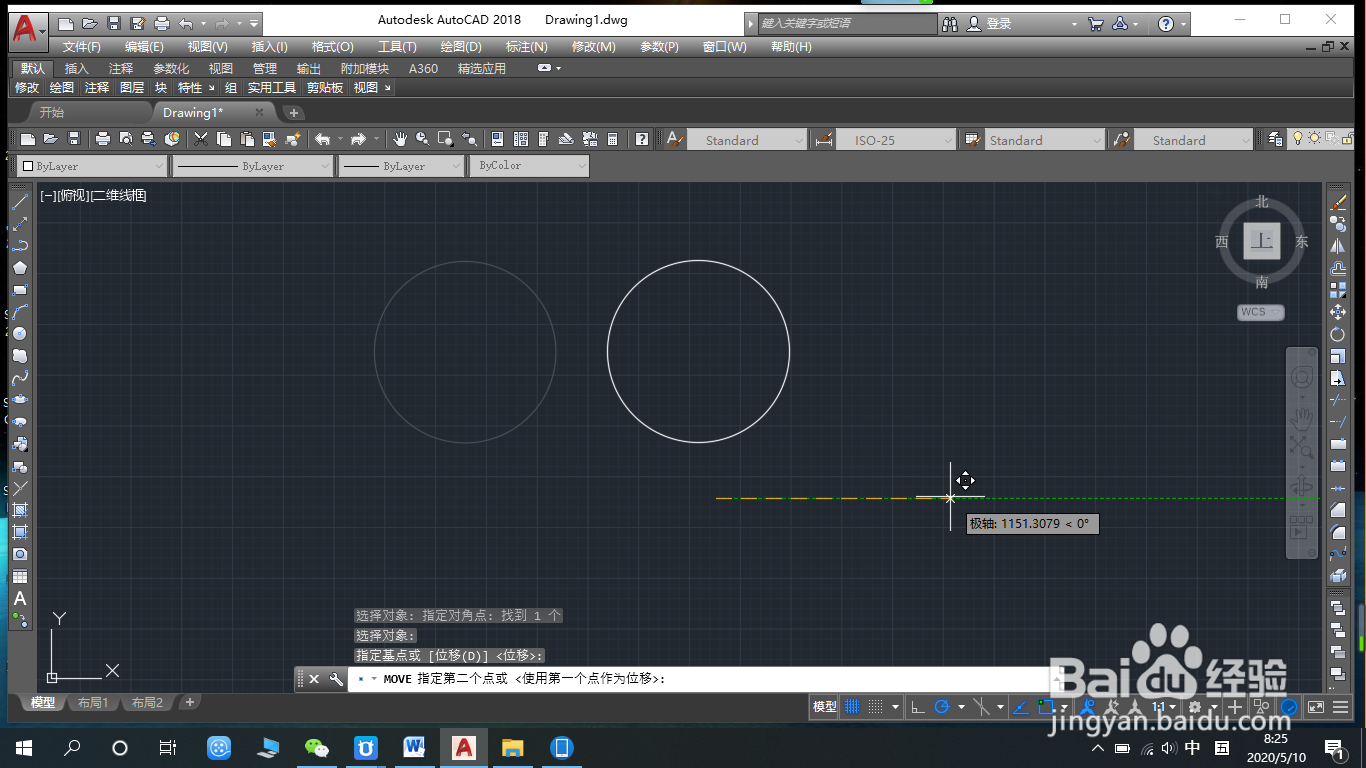The image size is (1366, 768).
Task: Select the Rotate tool in modify toolbar
Action: click(1338, 334)
